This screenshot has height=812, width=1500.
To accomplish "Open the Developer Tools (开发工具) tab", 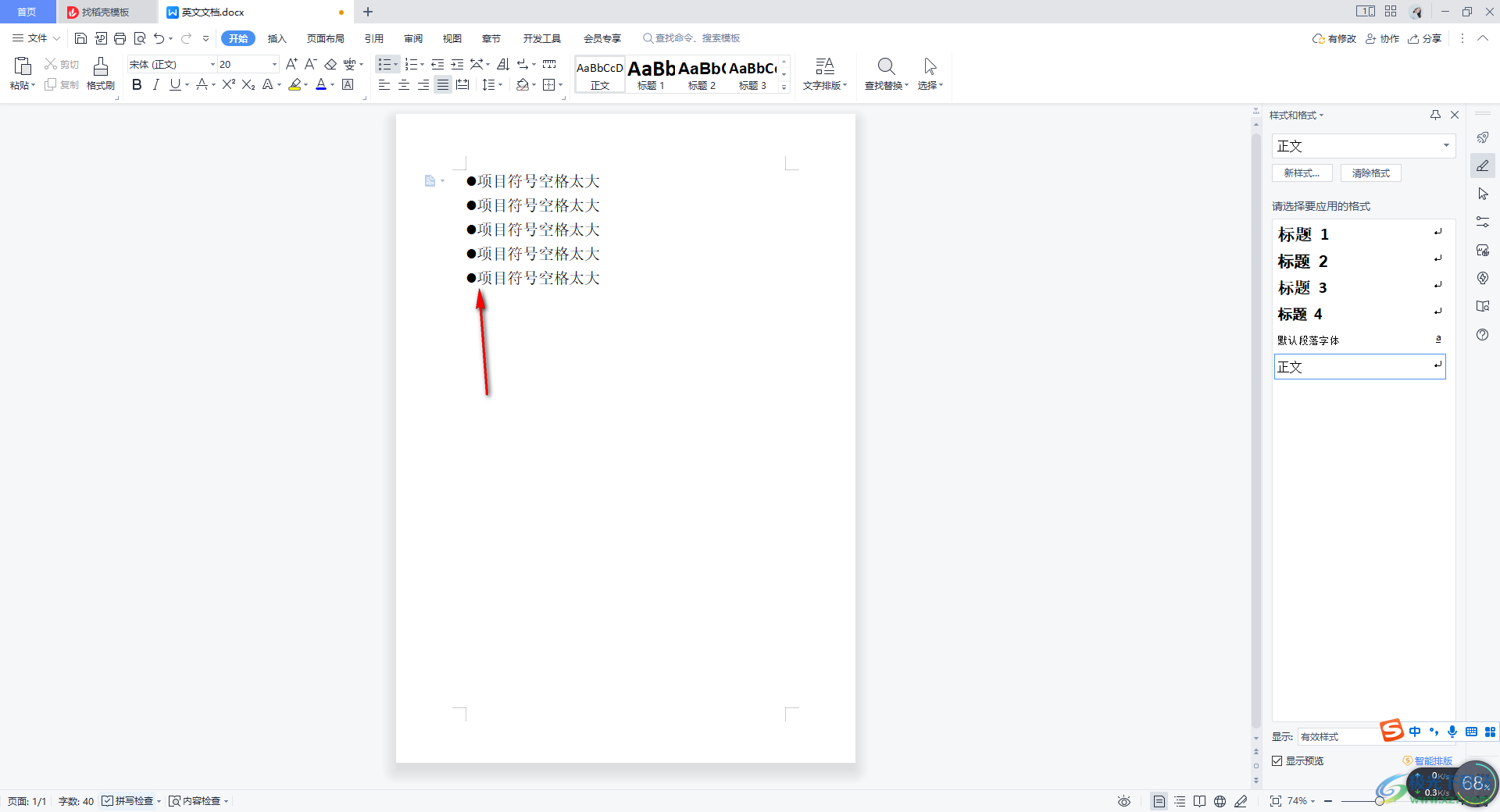I will pyautogui.click(x=541, y=38).
